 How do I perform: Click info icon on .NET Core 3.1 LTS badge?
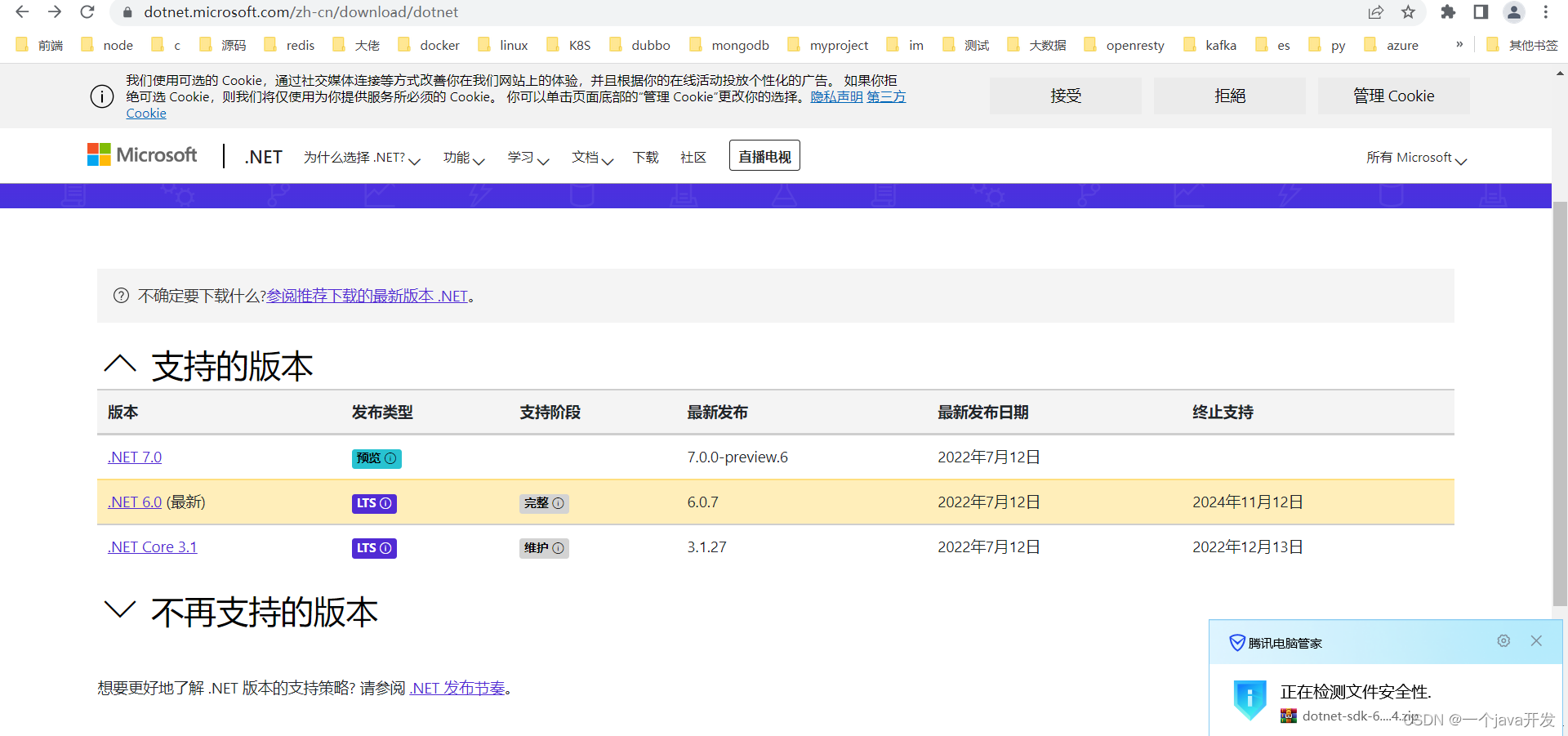385,548
